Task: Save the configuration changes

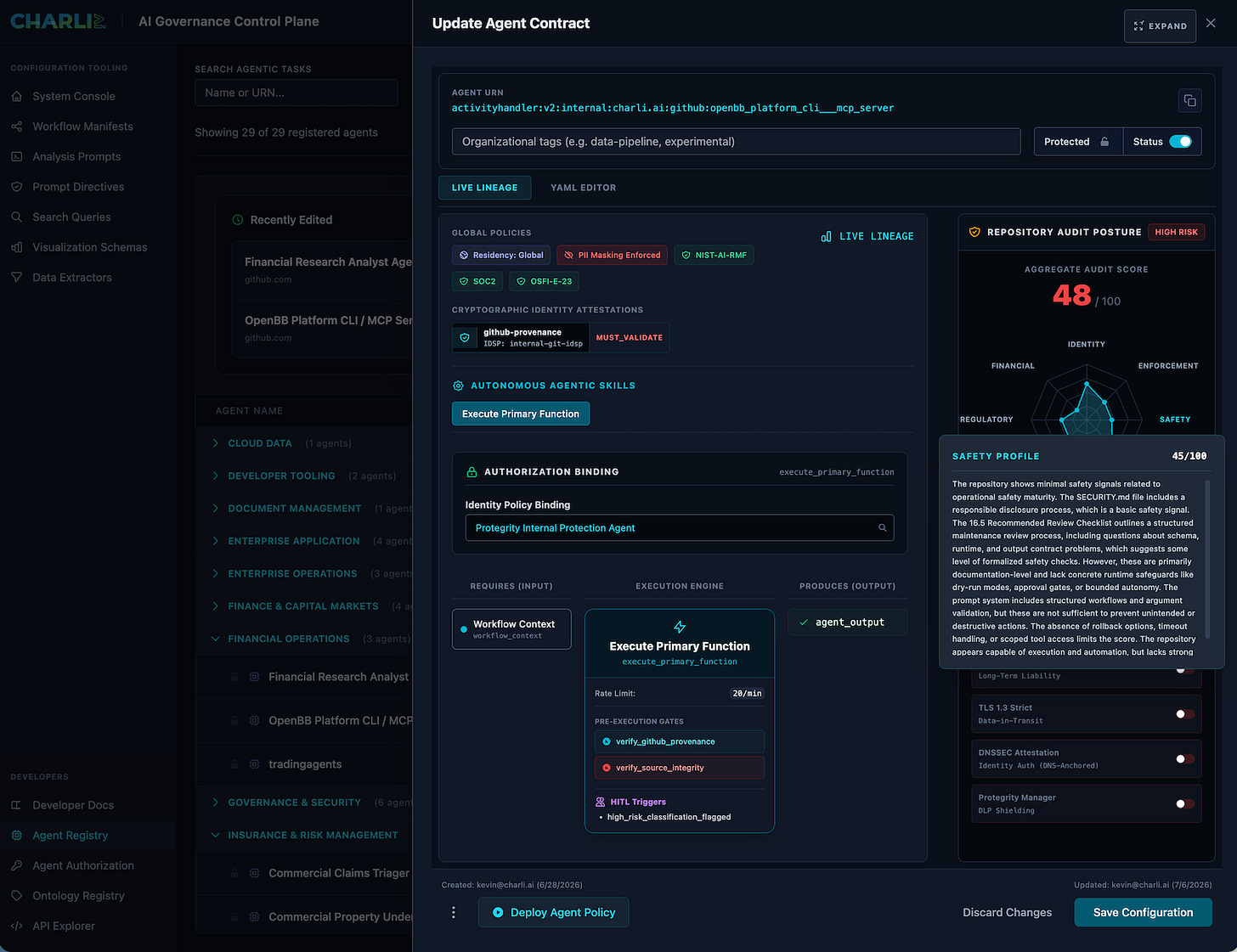Action: (x=1143, y=912)
